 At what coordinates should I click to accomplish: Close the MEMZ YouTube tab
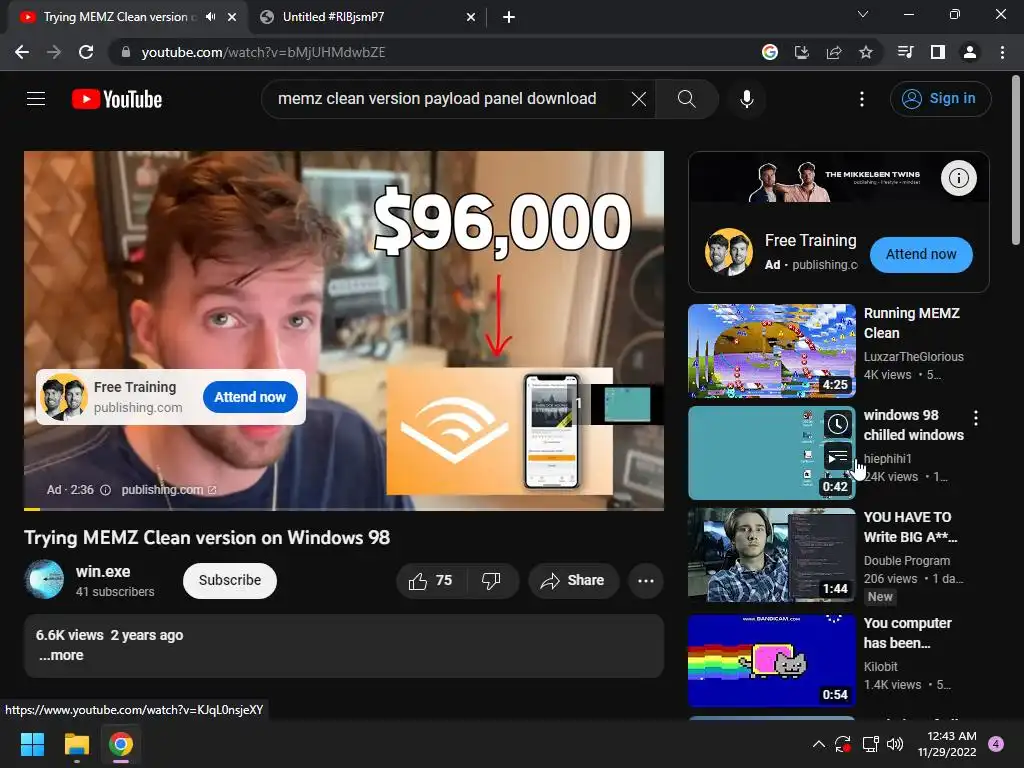coord(232,17)
